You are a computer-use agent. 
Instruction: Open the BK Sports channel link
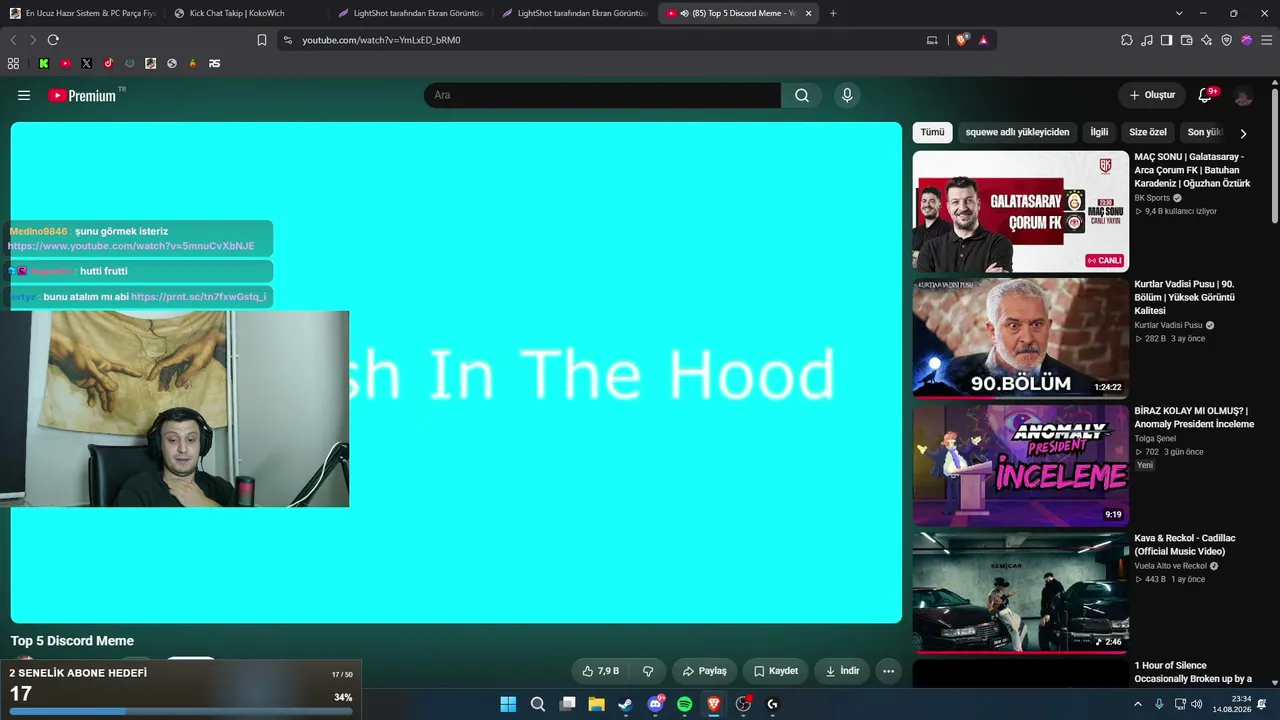click(1152, 198)
